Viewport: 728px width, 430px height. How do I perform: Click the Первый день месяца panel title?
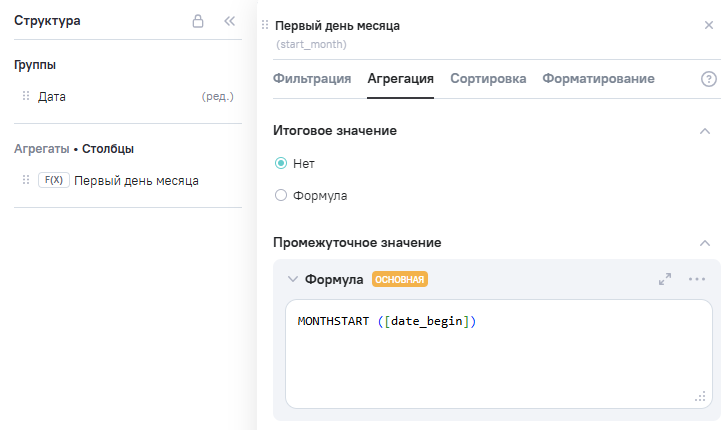[338, 26]
